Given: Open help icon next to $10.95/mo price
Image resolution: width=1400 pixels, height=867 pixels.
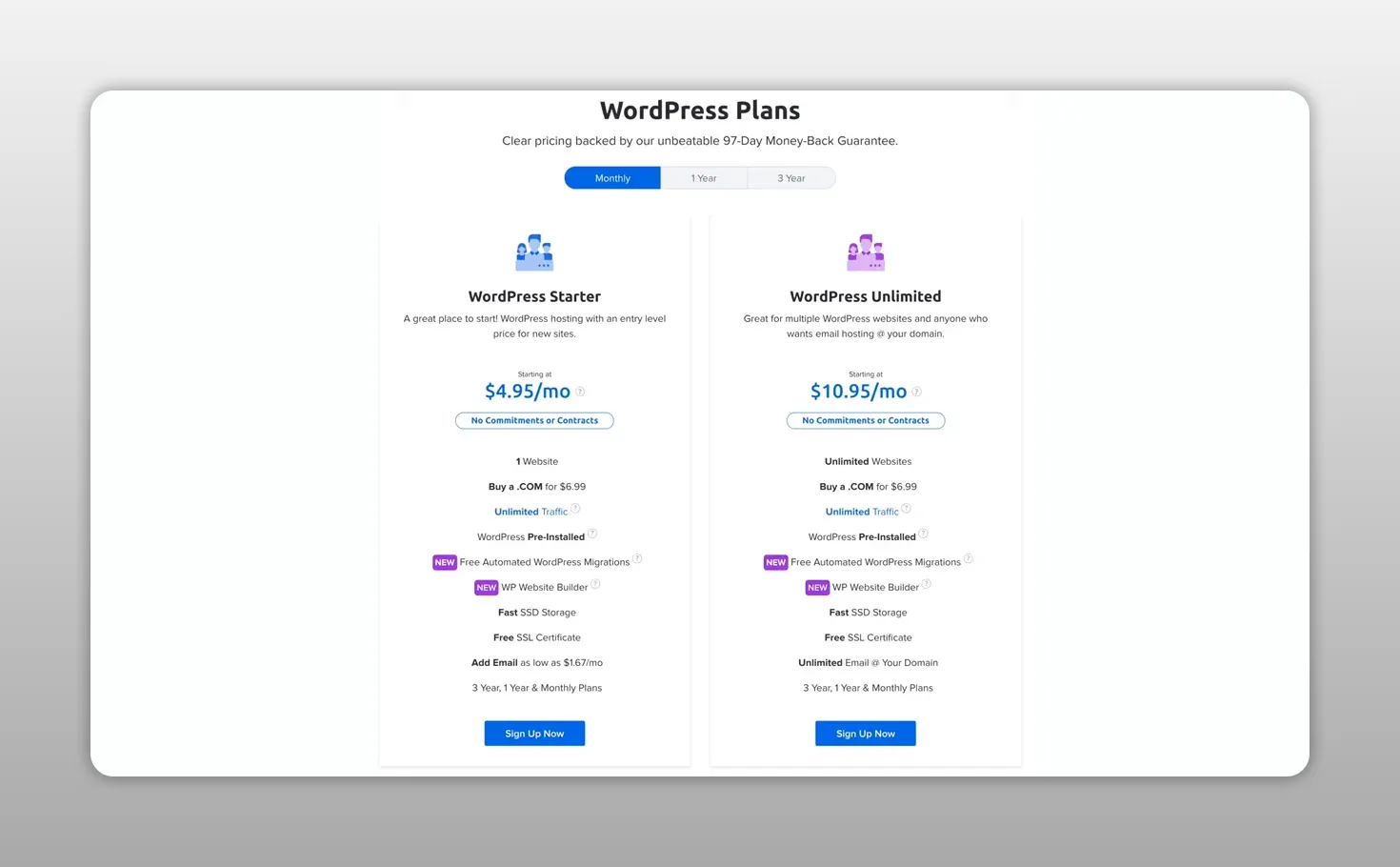Looking at the screenshot, I should click(x=916, y=392).
